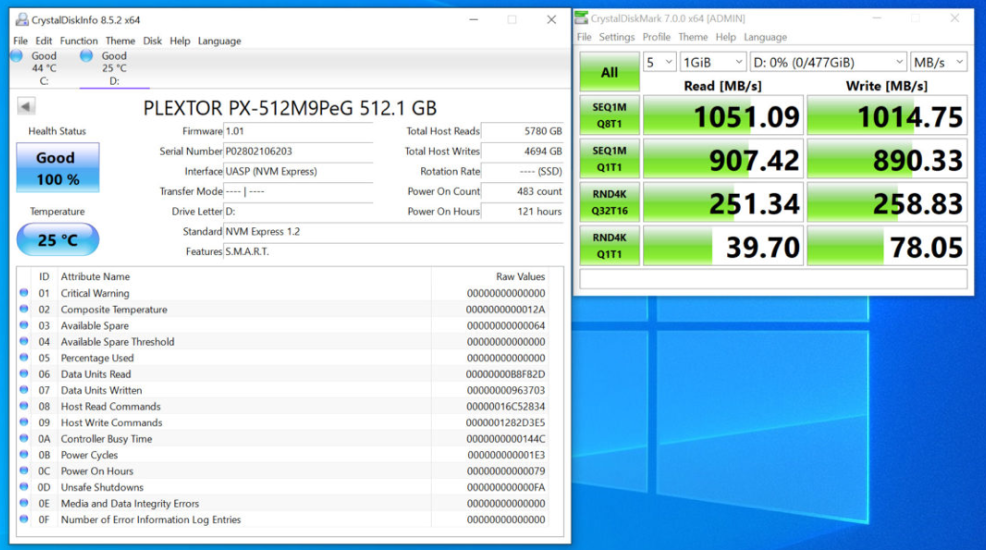986x550 pixels.
Task: Open CrystalDiskMark Settings menu
Action: coord(616,37)
